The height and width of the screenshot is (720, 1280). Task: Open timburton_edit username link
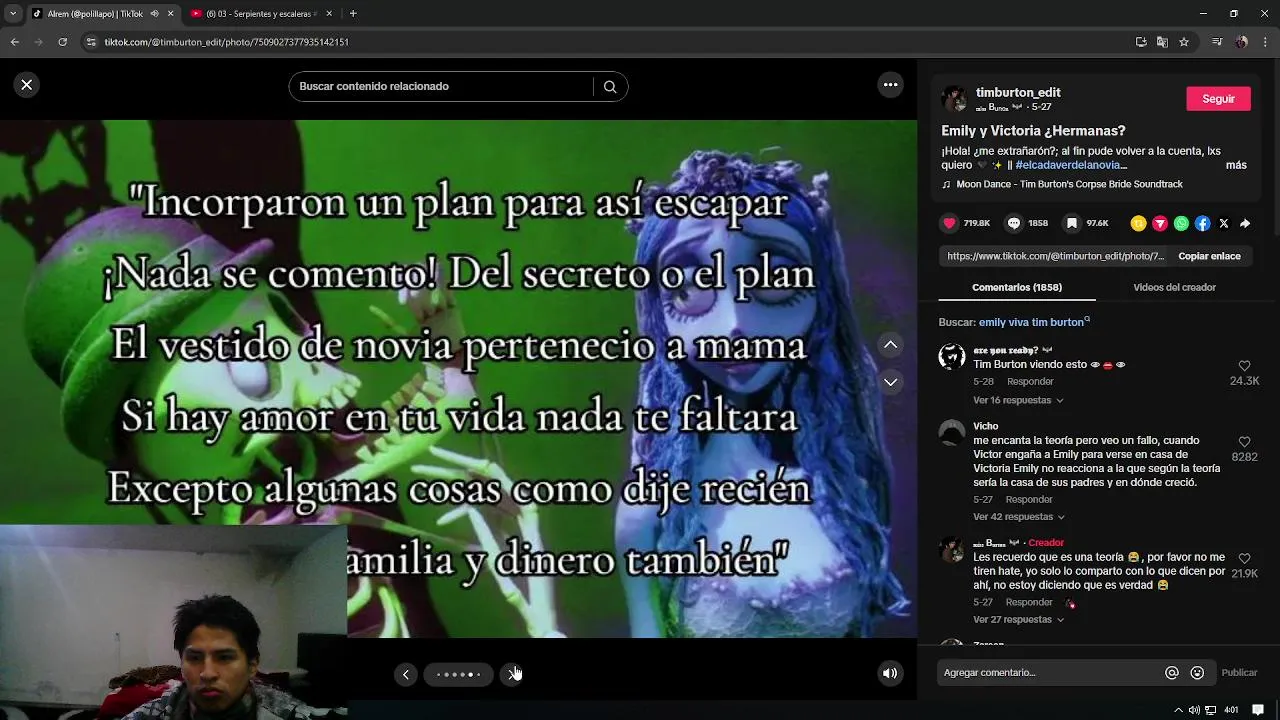tap(1018, 92)
